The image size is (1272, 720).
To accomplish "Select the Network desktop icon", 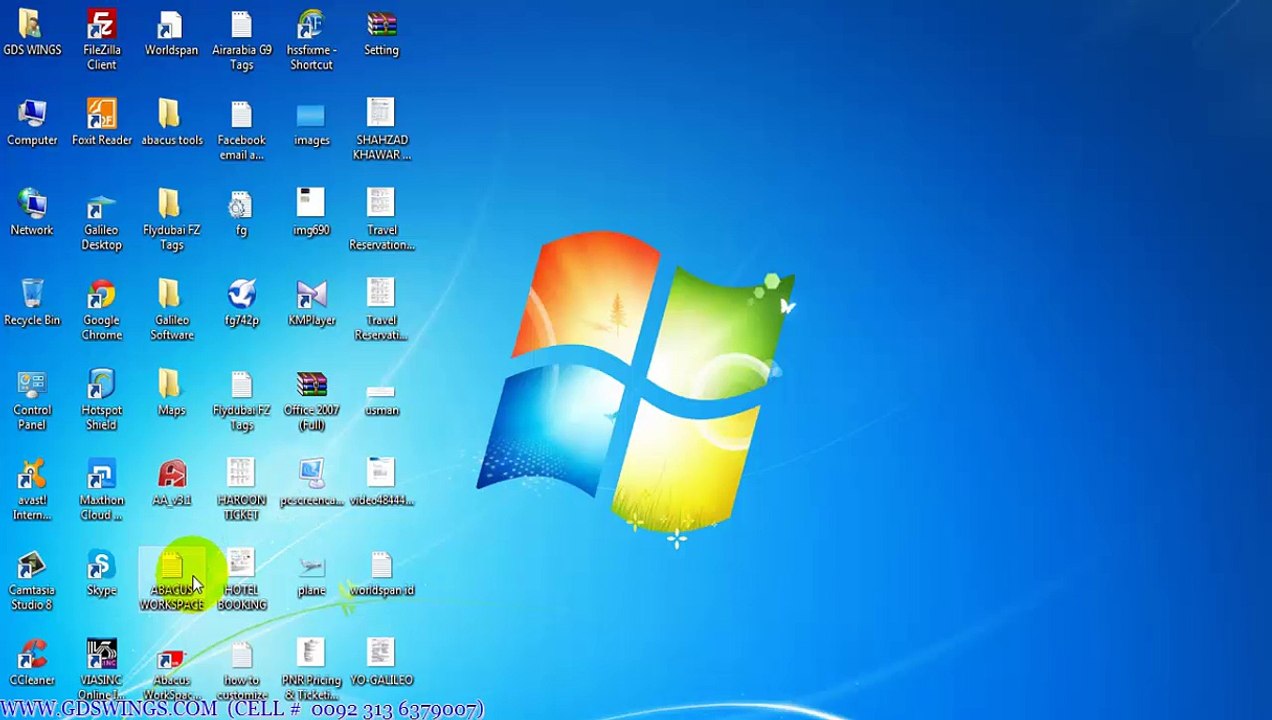I will pos(32,213).
